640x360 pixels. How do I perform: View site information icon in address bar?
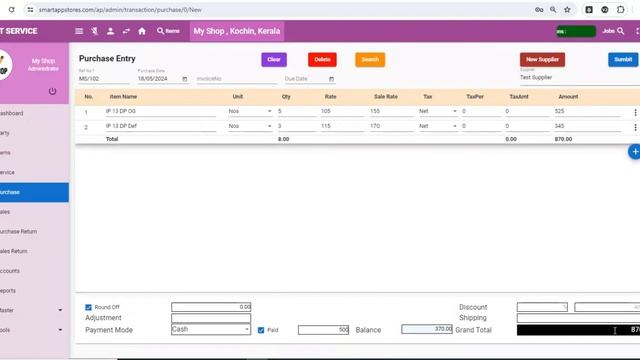pyautogui.click(x=30, y=9)
